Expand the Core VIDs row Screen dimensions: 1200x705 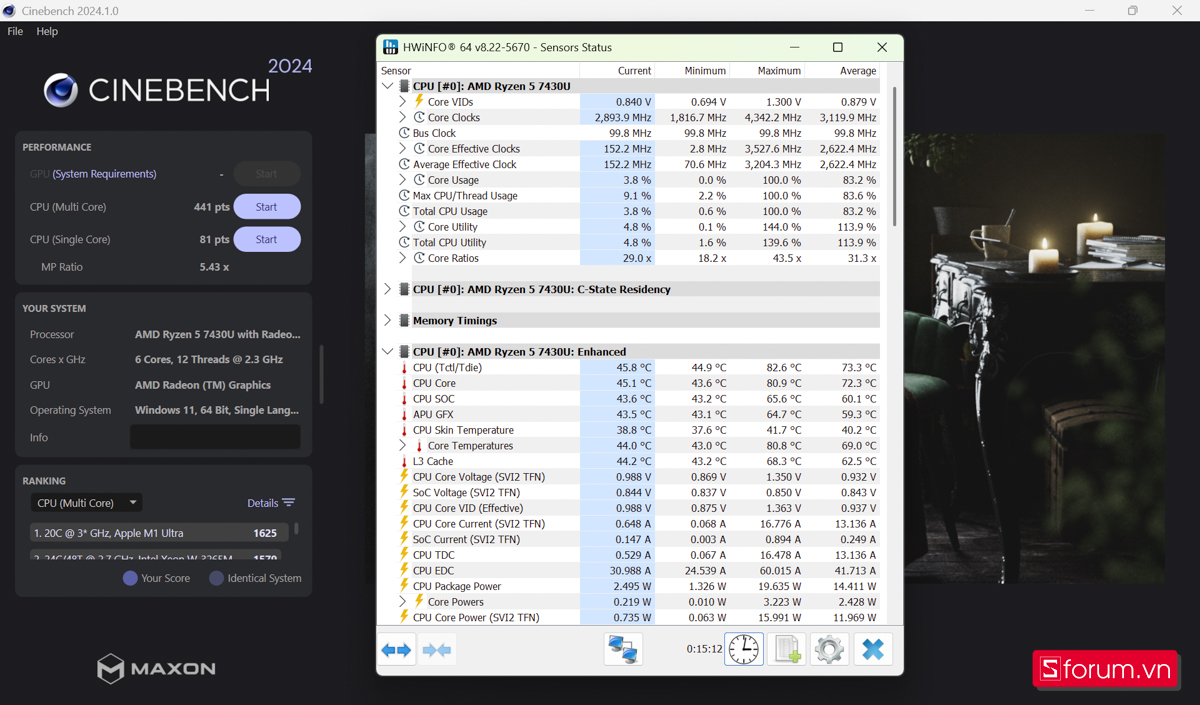coord(403,102)
